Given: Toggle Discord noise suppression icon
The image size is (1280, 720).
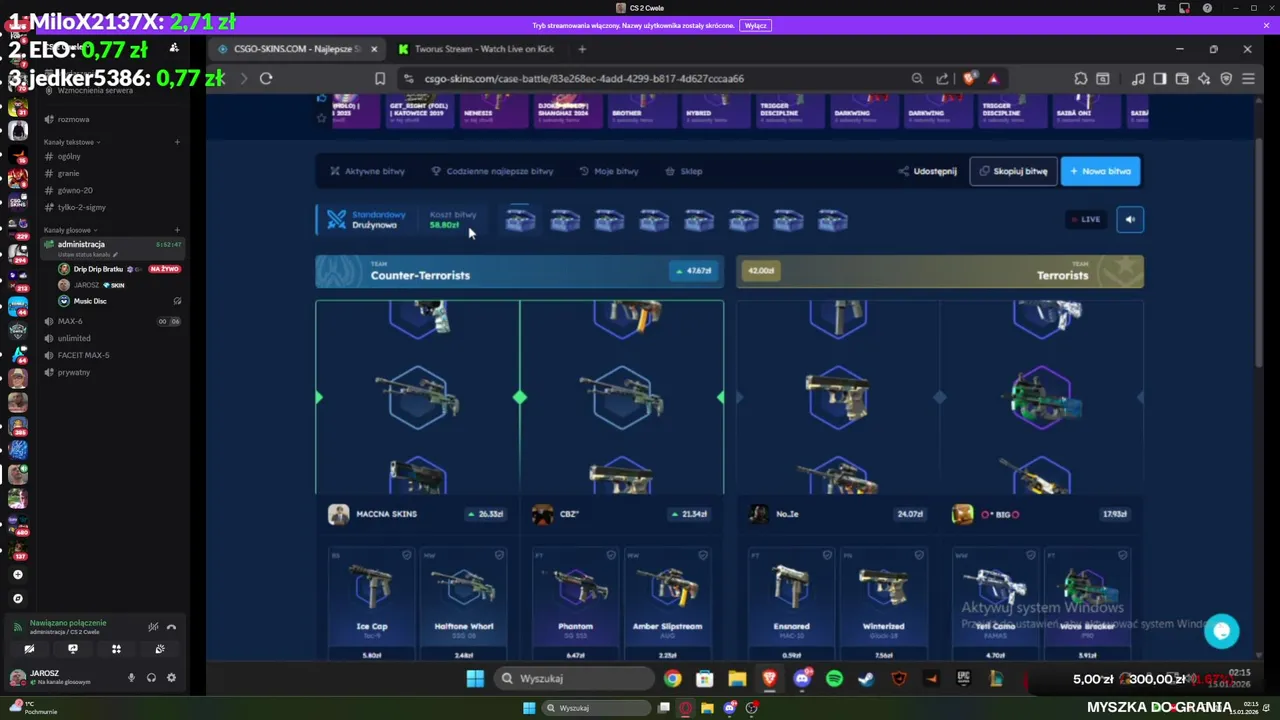Looking at the screenshot, I should click(153, 627).
